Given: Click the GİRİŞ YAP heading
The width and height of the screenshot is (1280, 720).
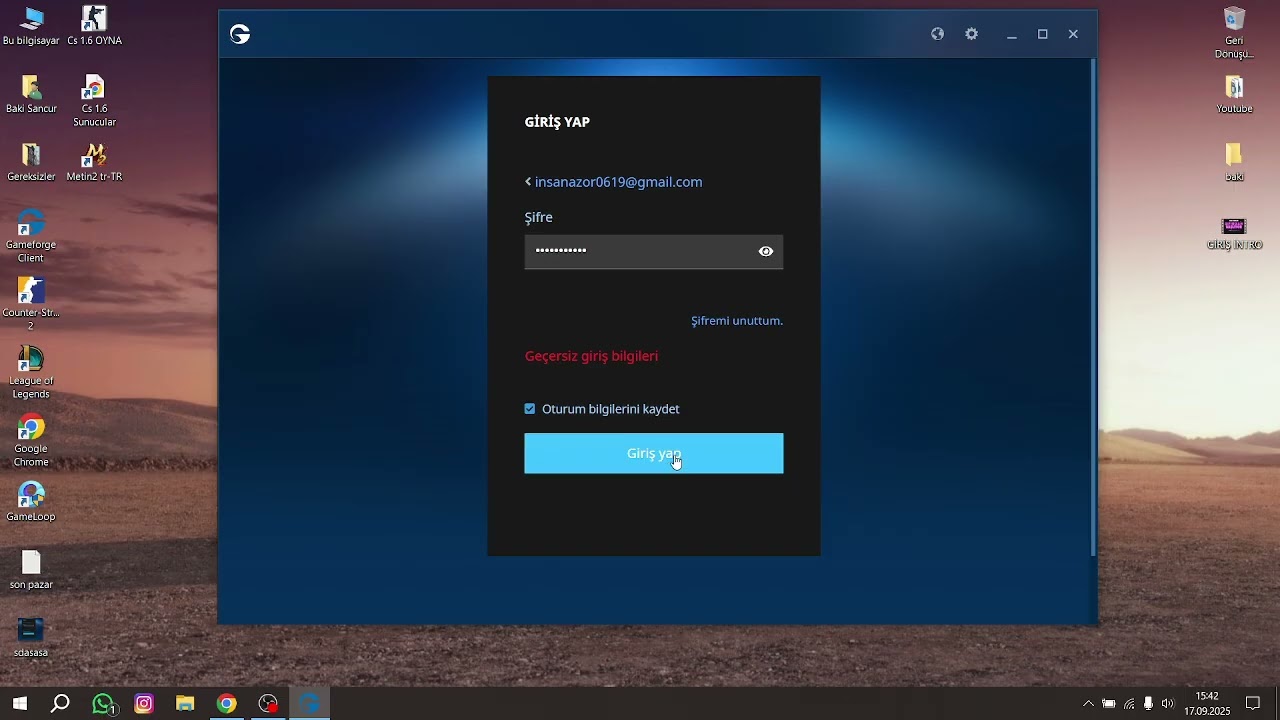Looking at the screenshot, I should click(557, 122).
